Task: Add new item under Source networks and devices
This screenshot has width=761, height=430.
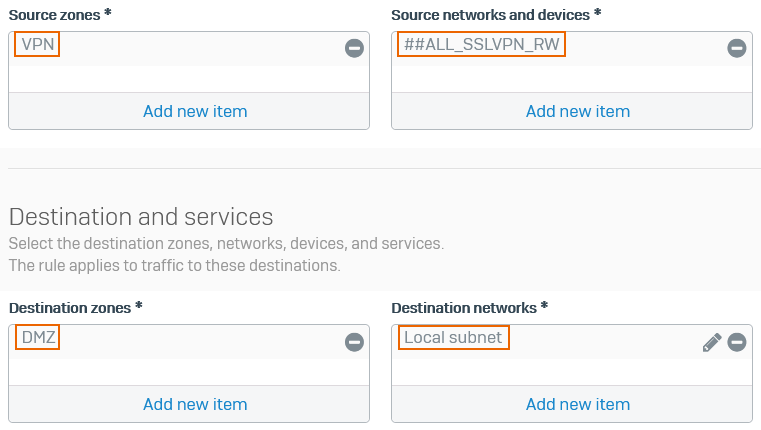Action: 578,111
